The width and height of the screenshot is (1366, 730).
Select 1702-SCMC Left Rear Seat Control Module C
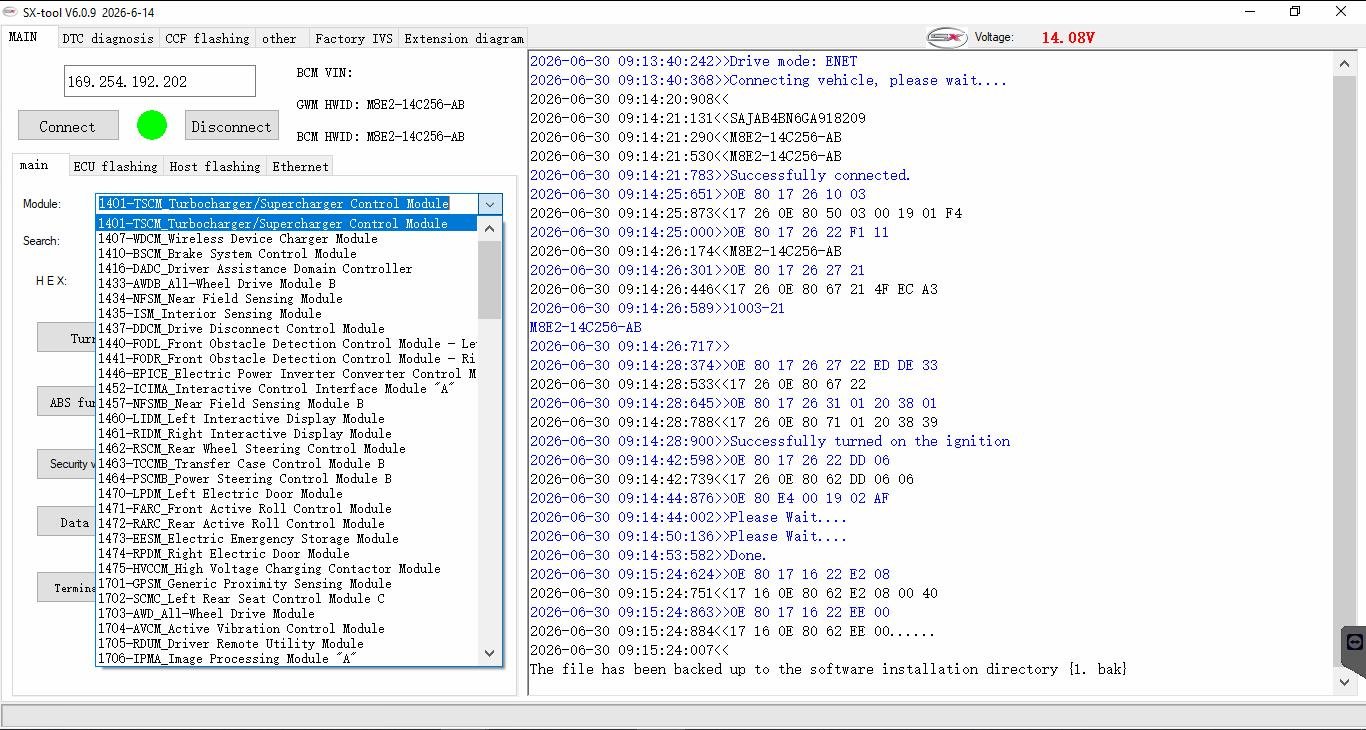[x=287, y=599]
